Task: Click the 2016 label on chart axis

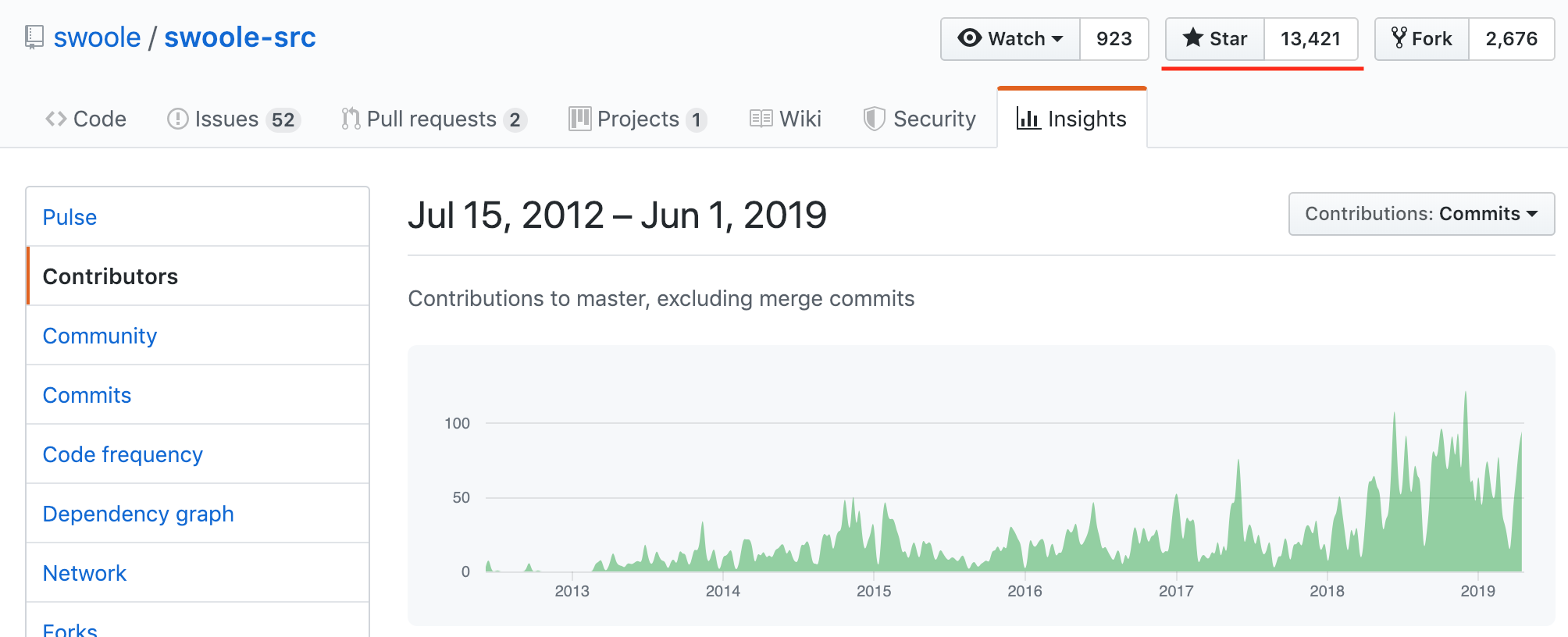Action: [1025, 591]
